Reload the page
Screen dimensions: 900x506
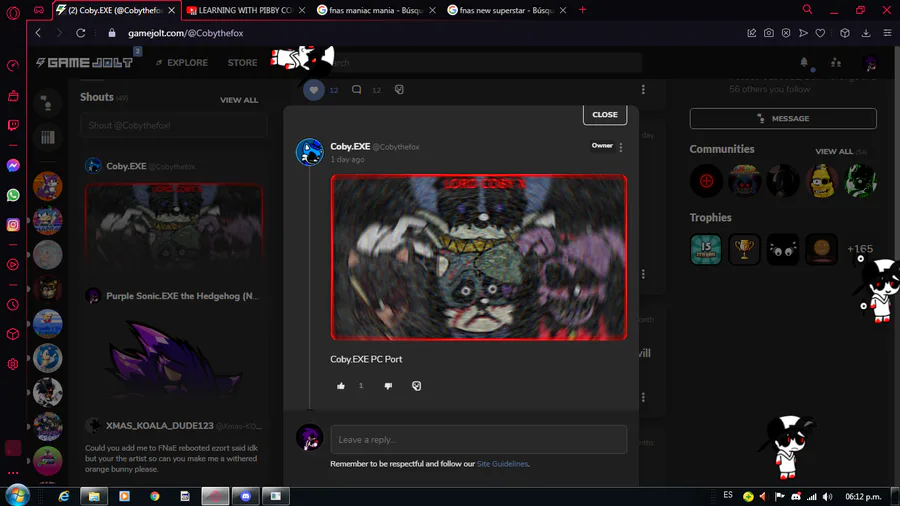[81, 33]
